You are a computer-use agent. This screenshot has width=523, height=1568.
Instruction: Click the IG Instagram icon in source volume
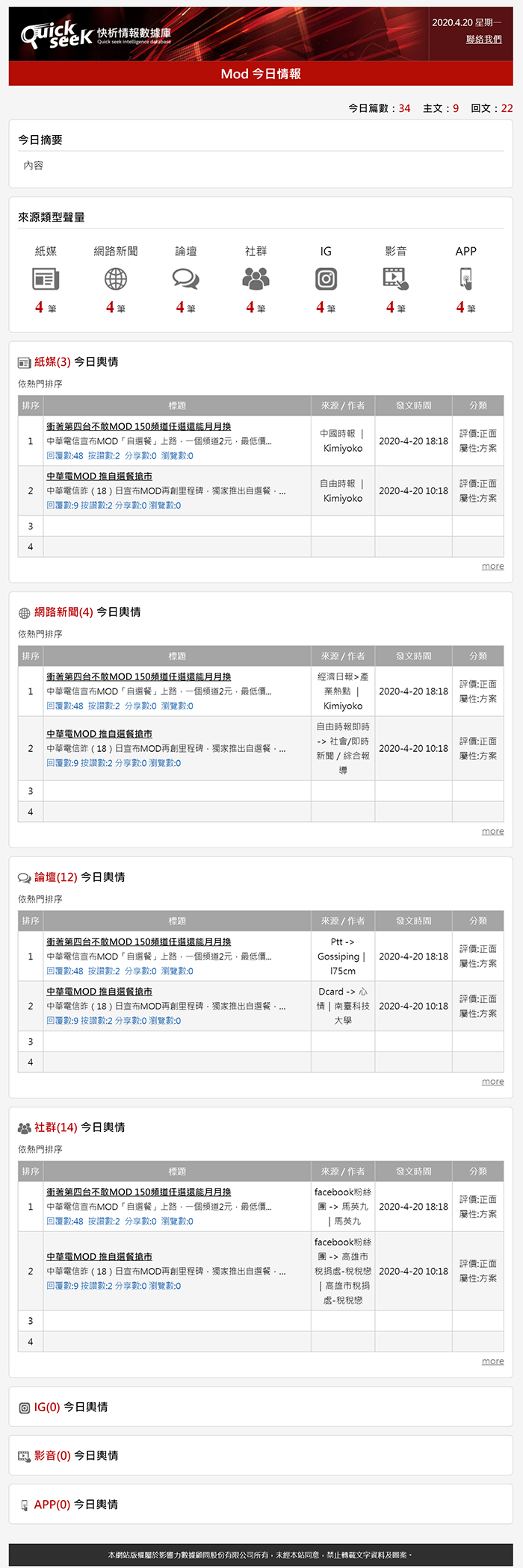point(326,279)
